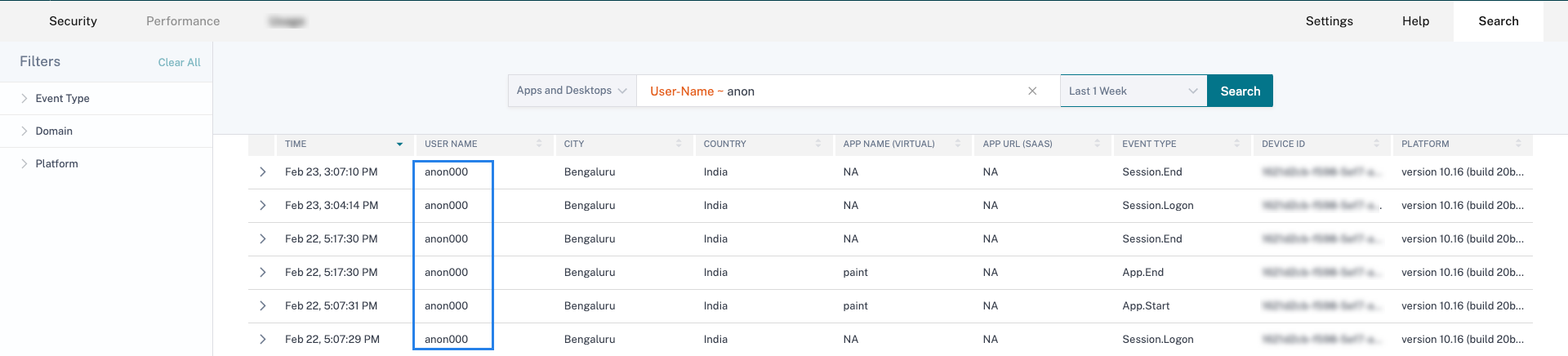Sort the EVENT TYPE column
Viewport: 1568px width, 356px height.
pos(1236,144)
